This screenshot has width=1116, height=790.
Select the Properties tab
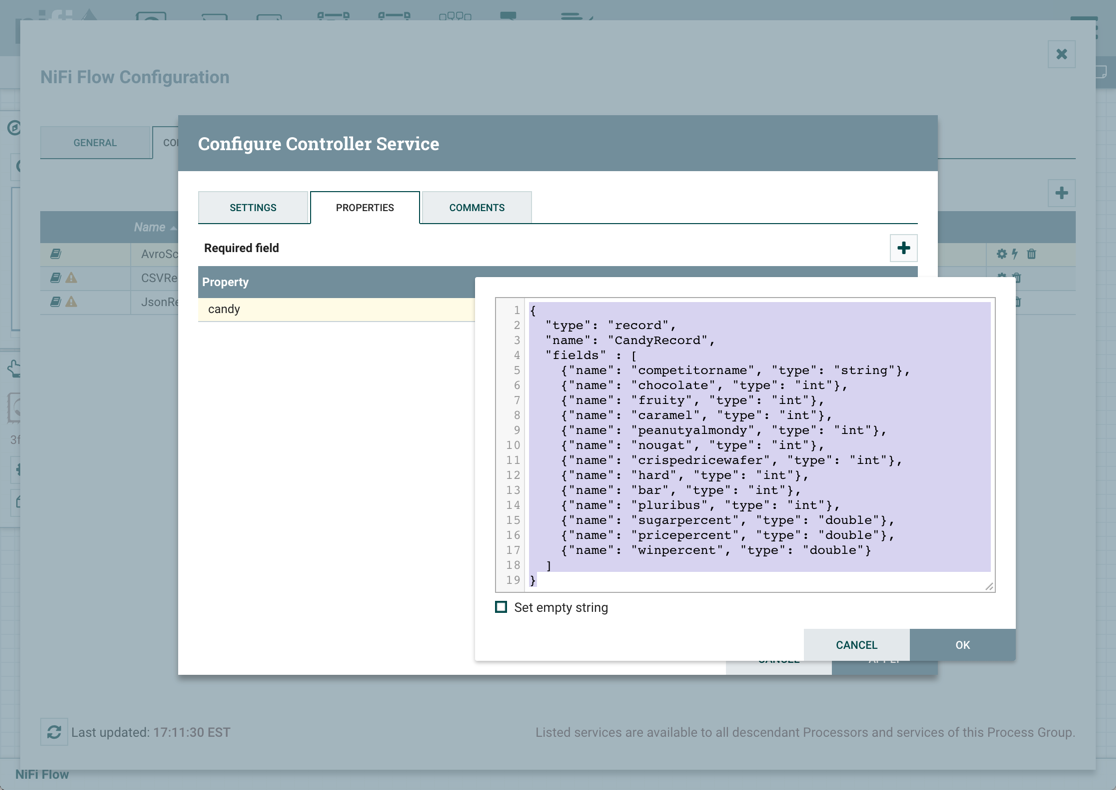coord(365,208)
